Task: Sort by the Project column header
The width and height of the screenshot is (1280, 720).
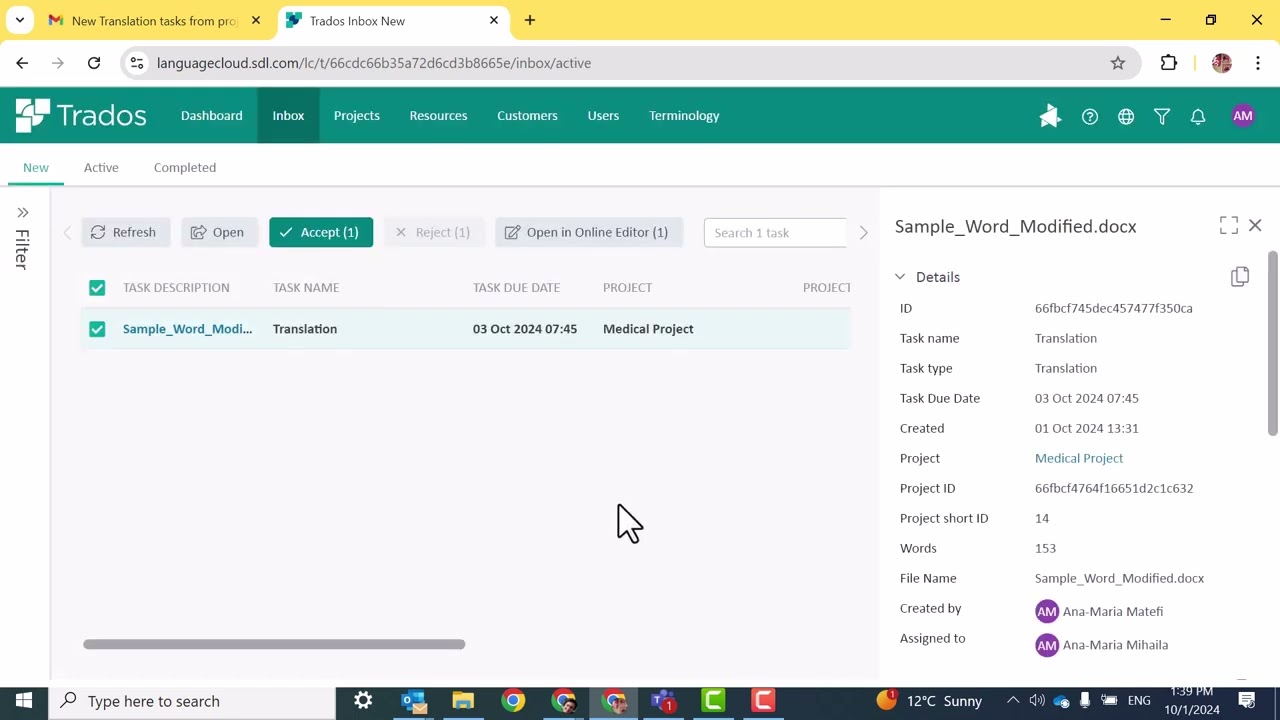Action: (x=627, y=288)
